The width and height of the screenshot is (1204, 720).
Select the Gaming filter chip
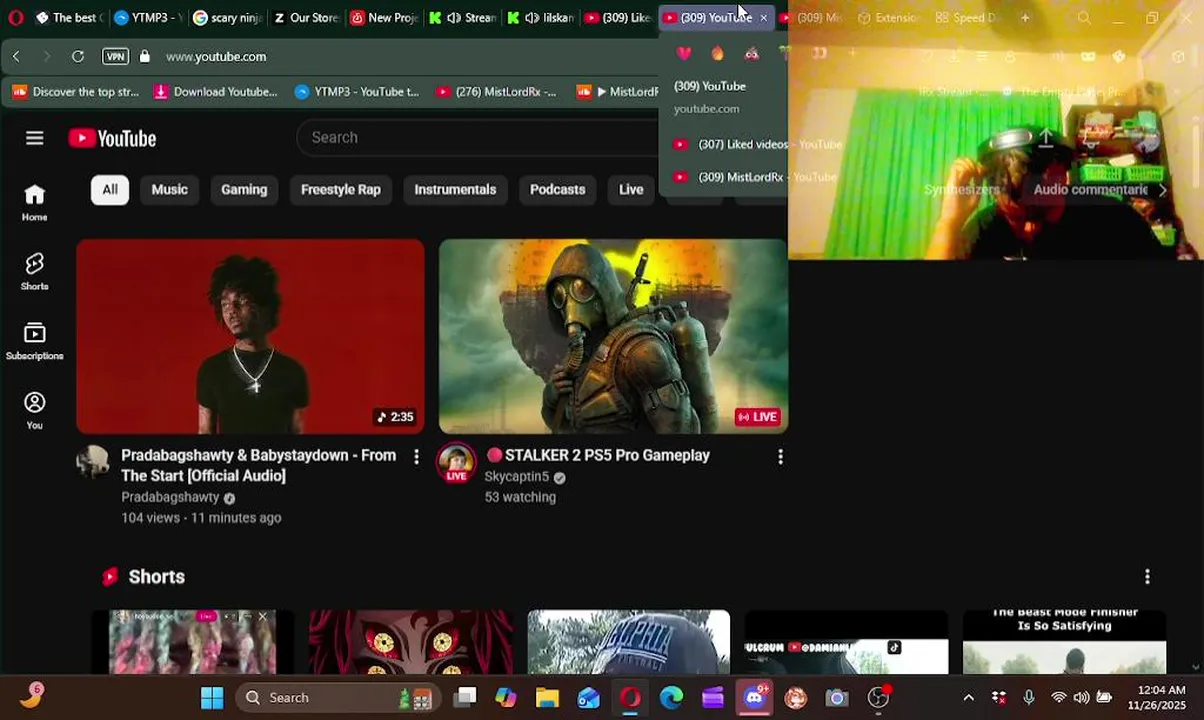tap(244, 189)
